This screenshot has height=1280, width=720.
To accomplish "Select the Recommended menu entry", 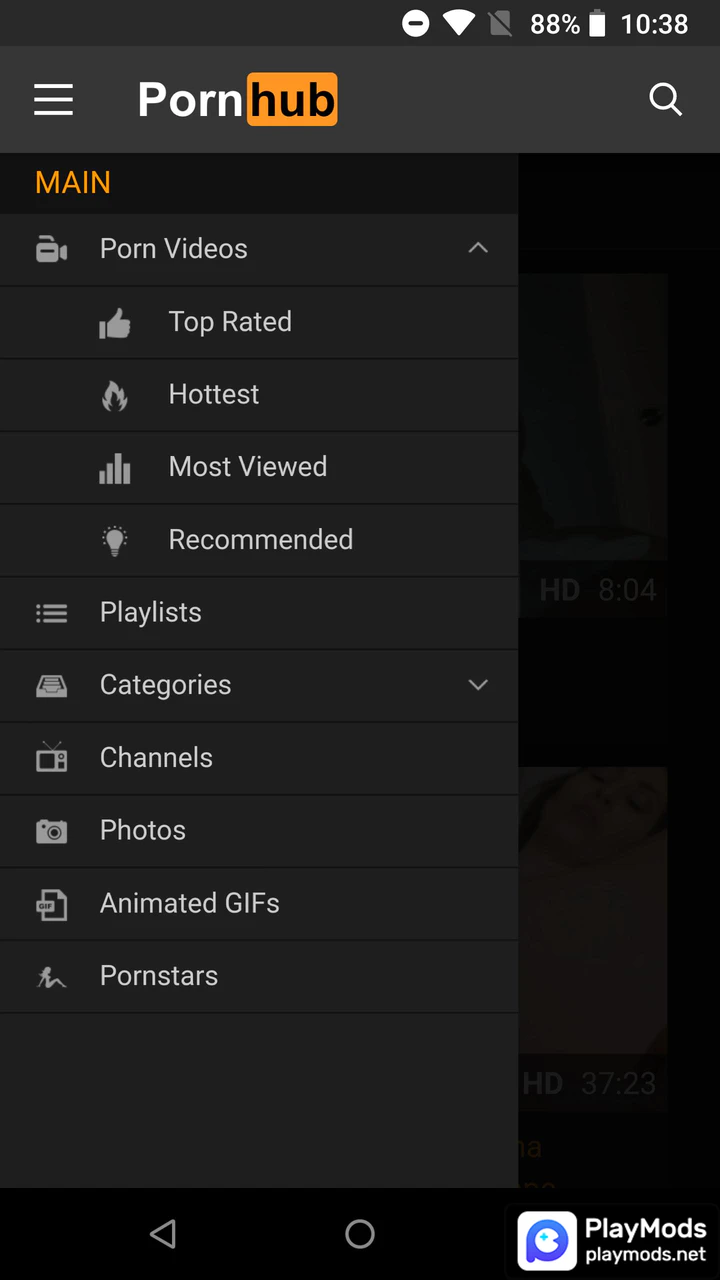I will click(x=259, y=540).
